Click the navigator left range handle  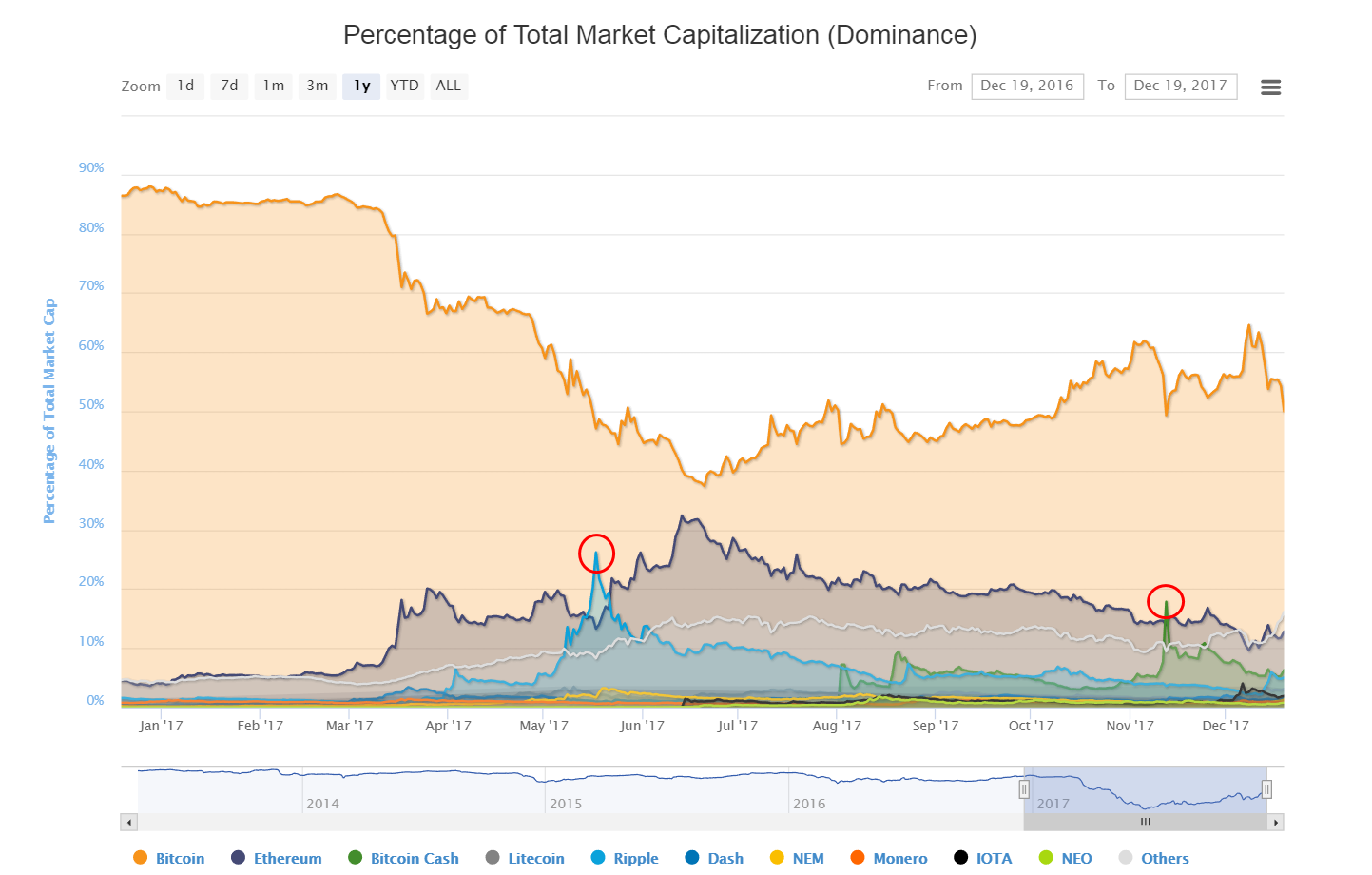[x=1024, y=789]
